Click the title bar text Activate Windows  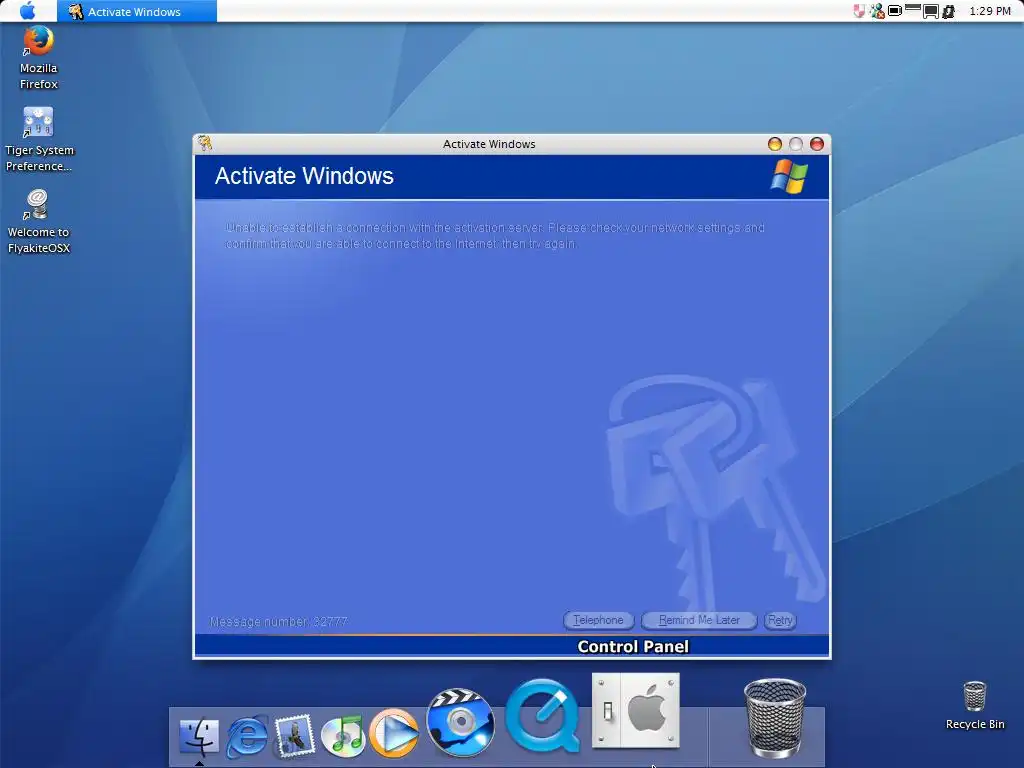pyautogui.click(x=489, y=144)
